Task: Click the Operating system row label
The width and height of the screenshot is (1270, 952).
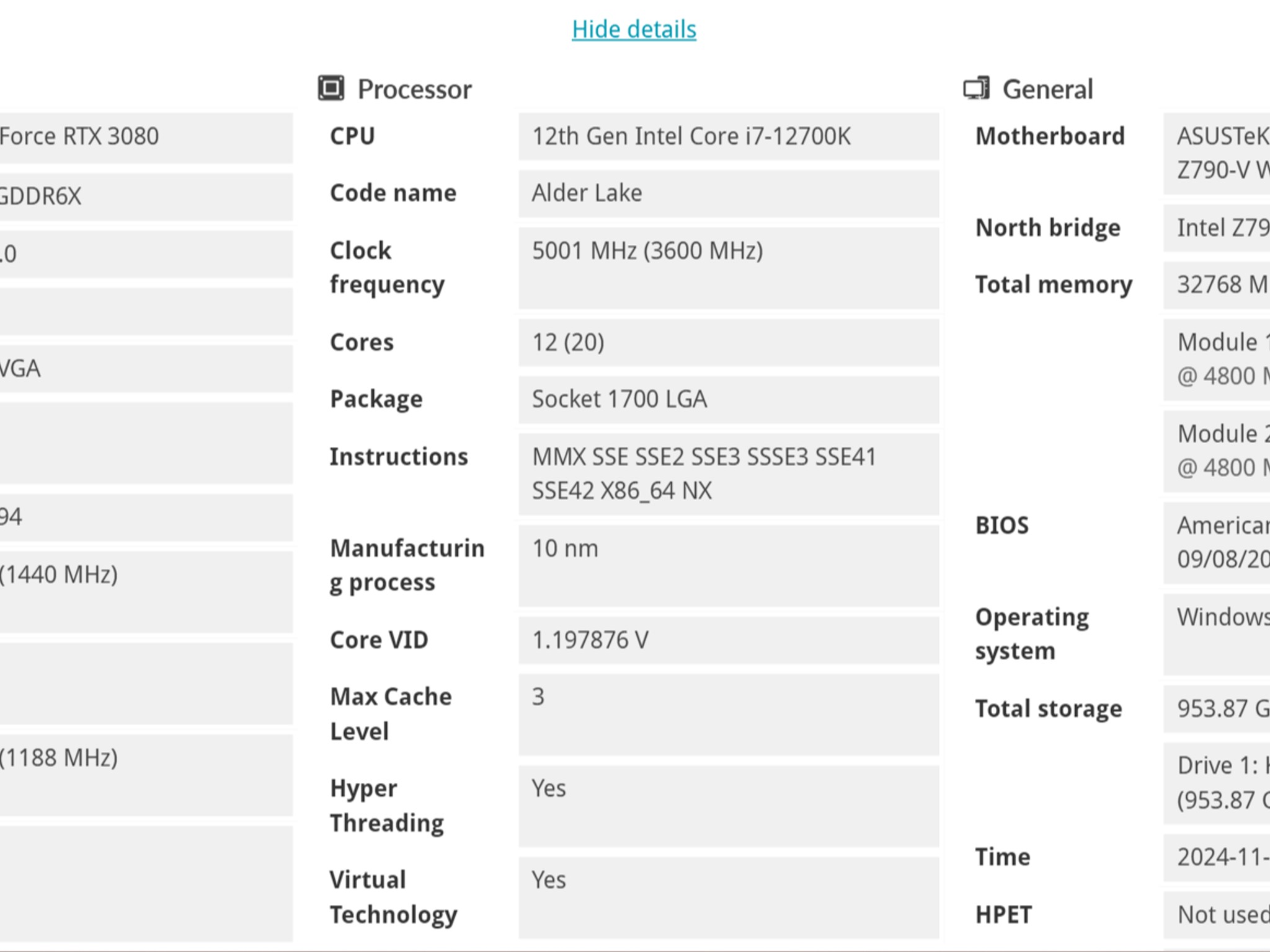Action: pyautogui.click(x=1032, y=634)
